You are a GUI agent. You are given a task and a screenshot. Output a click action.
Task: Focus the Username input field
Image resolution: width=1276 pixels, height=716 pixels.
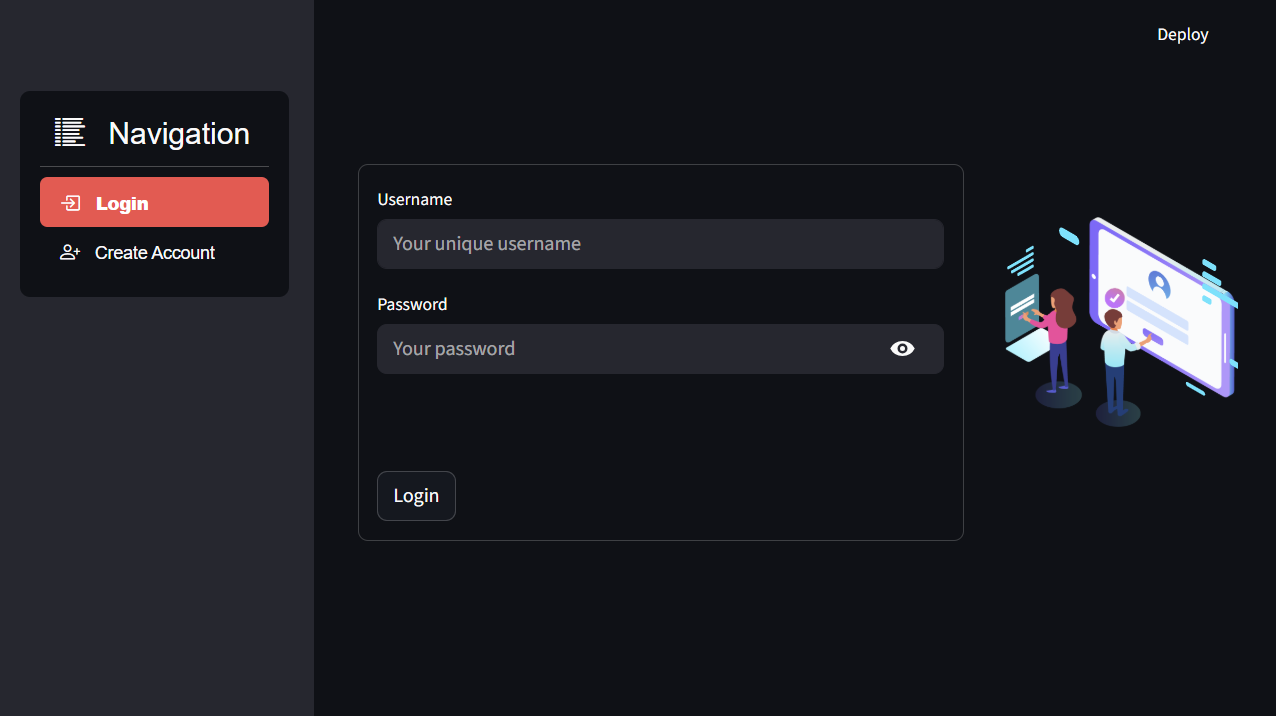(660, 244)
